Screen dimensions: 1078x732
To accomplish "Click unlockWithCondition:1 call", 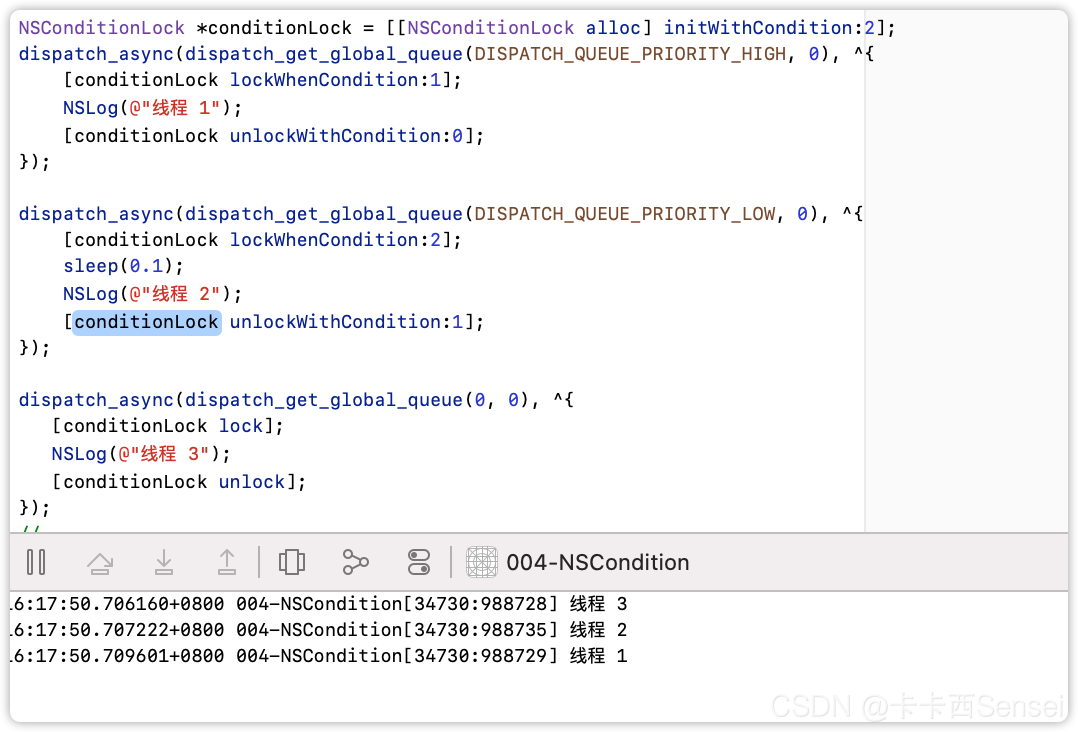I will click(346, 322).
